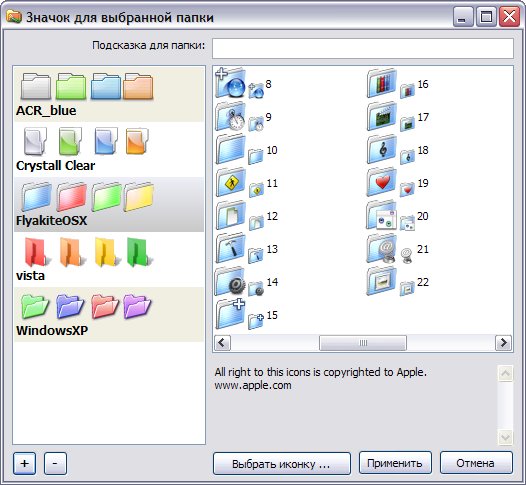The height and width of the screenshot is (485, 526).
Task: Click the small at-sign stamp icon 21
Action: [407, 256]
